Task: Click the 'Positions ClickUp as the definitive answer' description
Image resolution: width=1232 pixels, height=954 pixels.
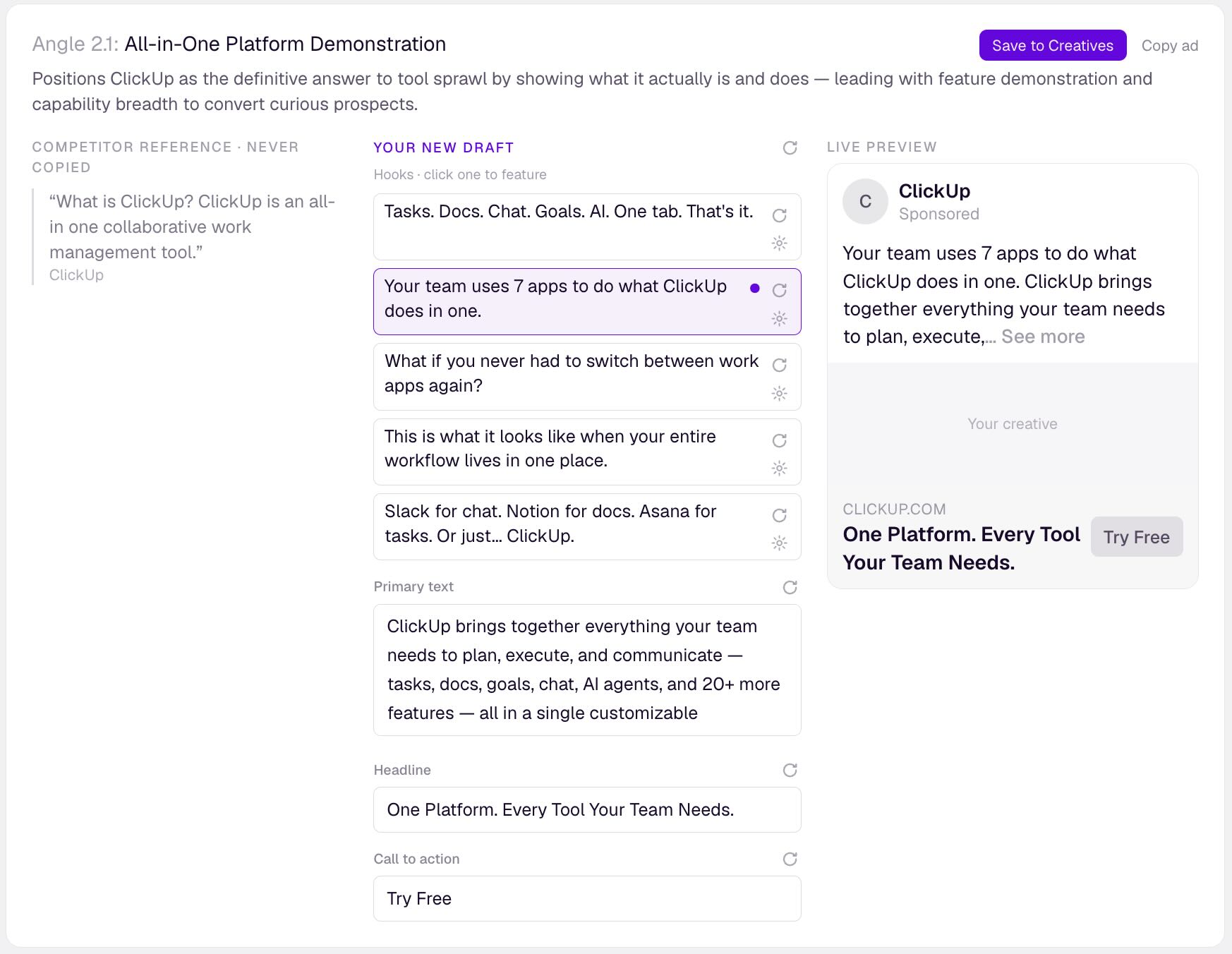Action: [592, 91]
